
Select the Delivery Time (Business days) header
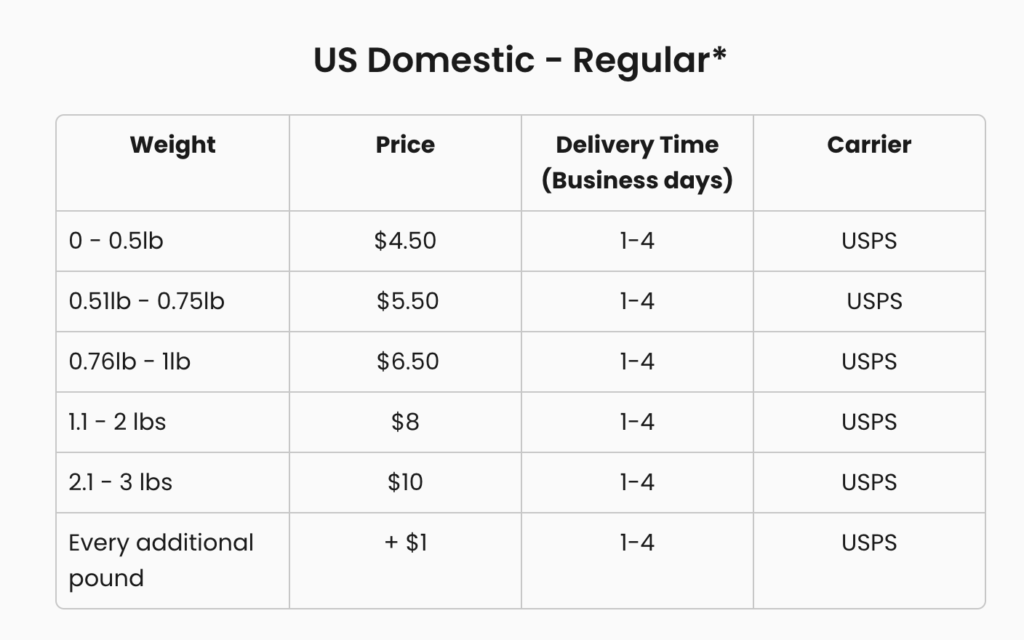(x=637, y=163)
